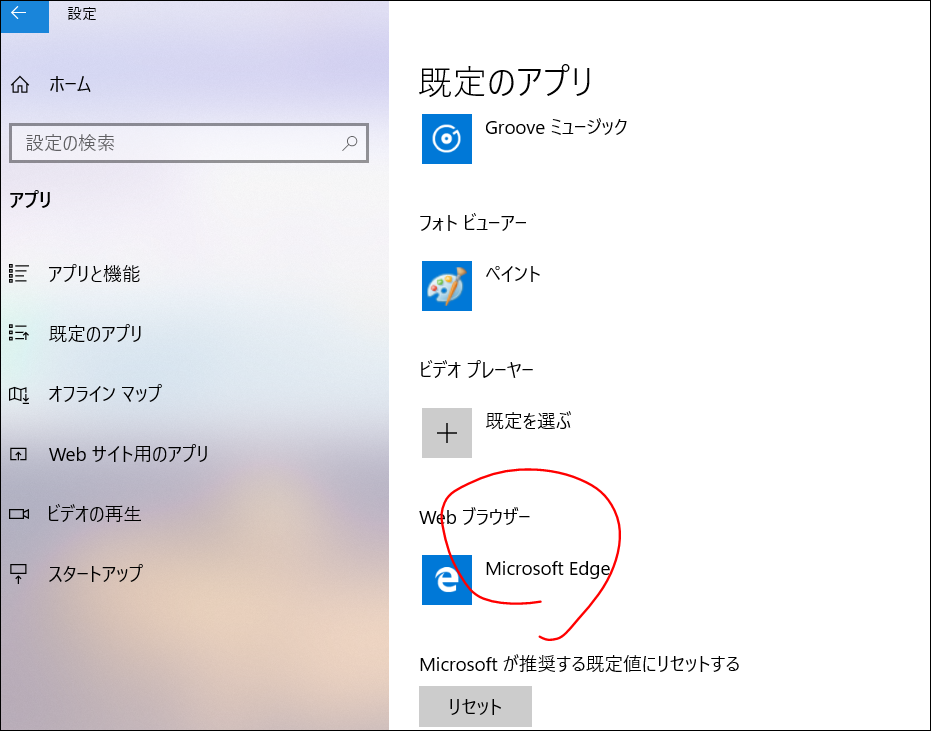Click the video camera icon
The image size is (931, 731).
[x=19, y=514]
